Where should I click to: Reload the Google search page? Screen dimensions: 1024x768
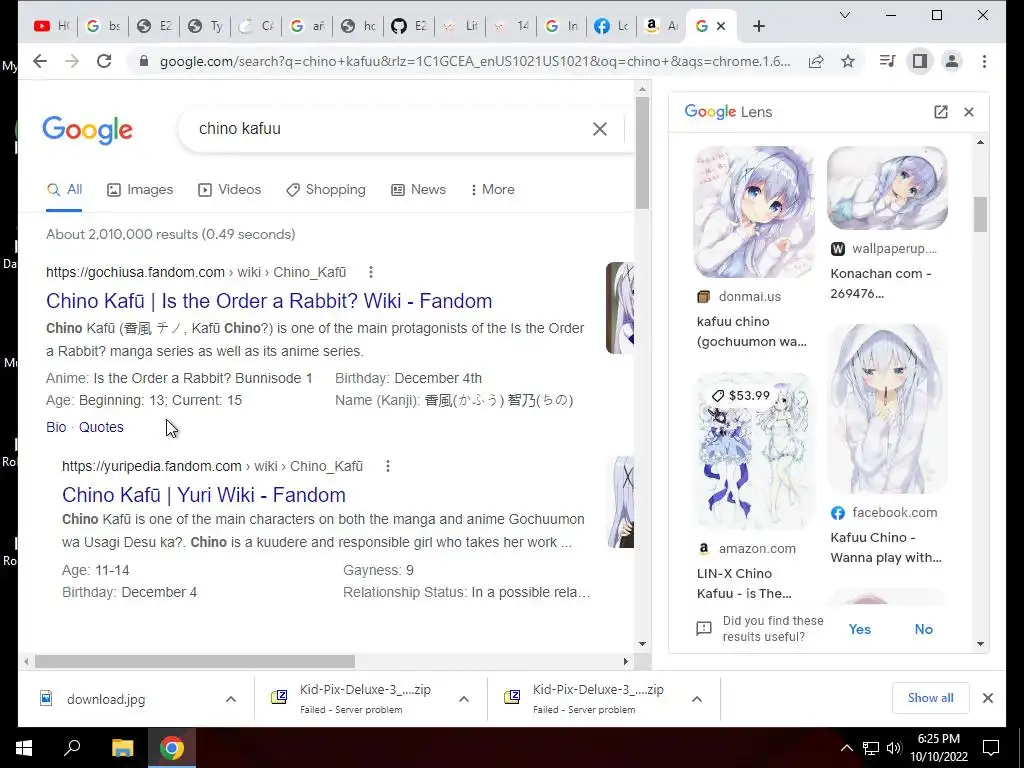104,61
